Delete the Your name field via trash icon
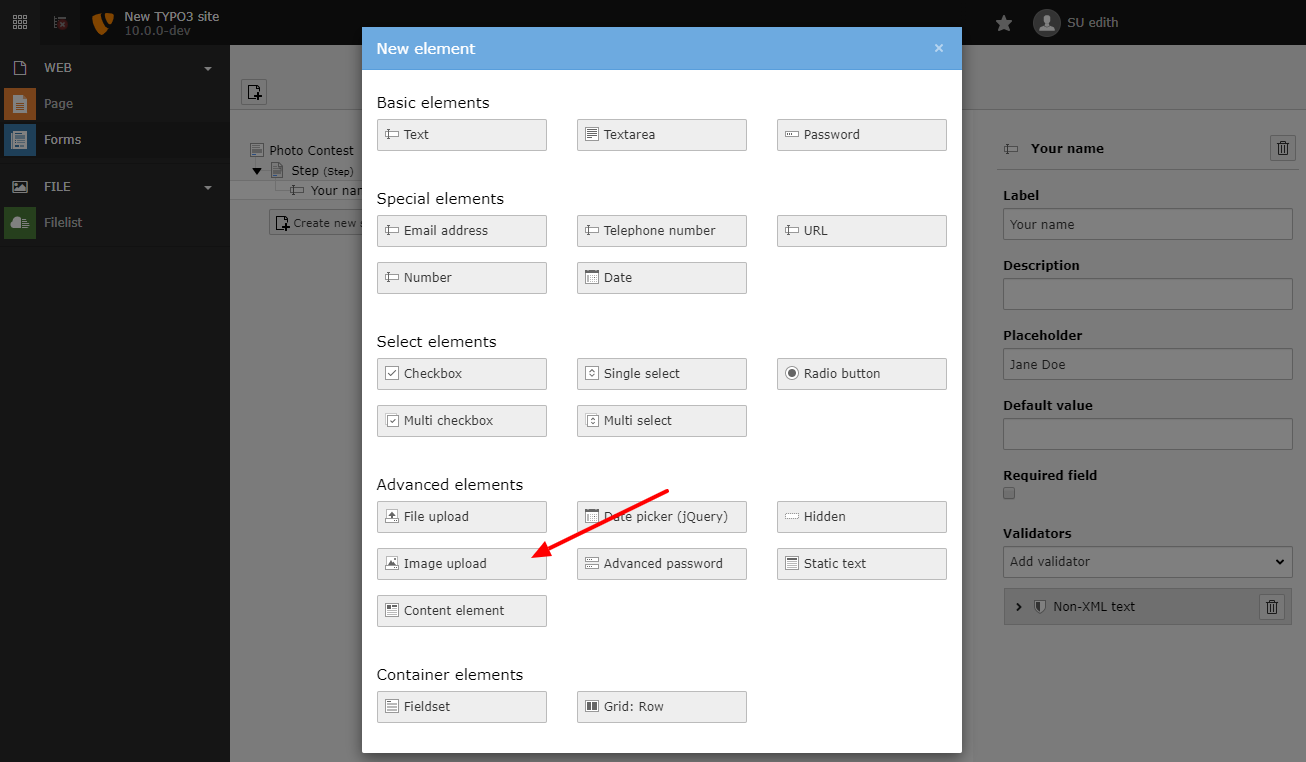Viewport: 1306px width, 762px height. click(1282, 148)
